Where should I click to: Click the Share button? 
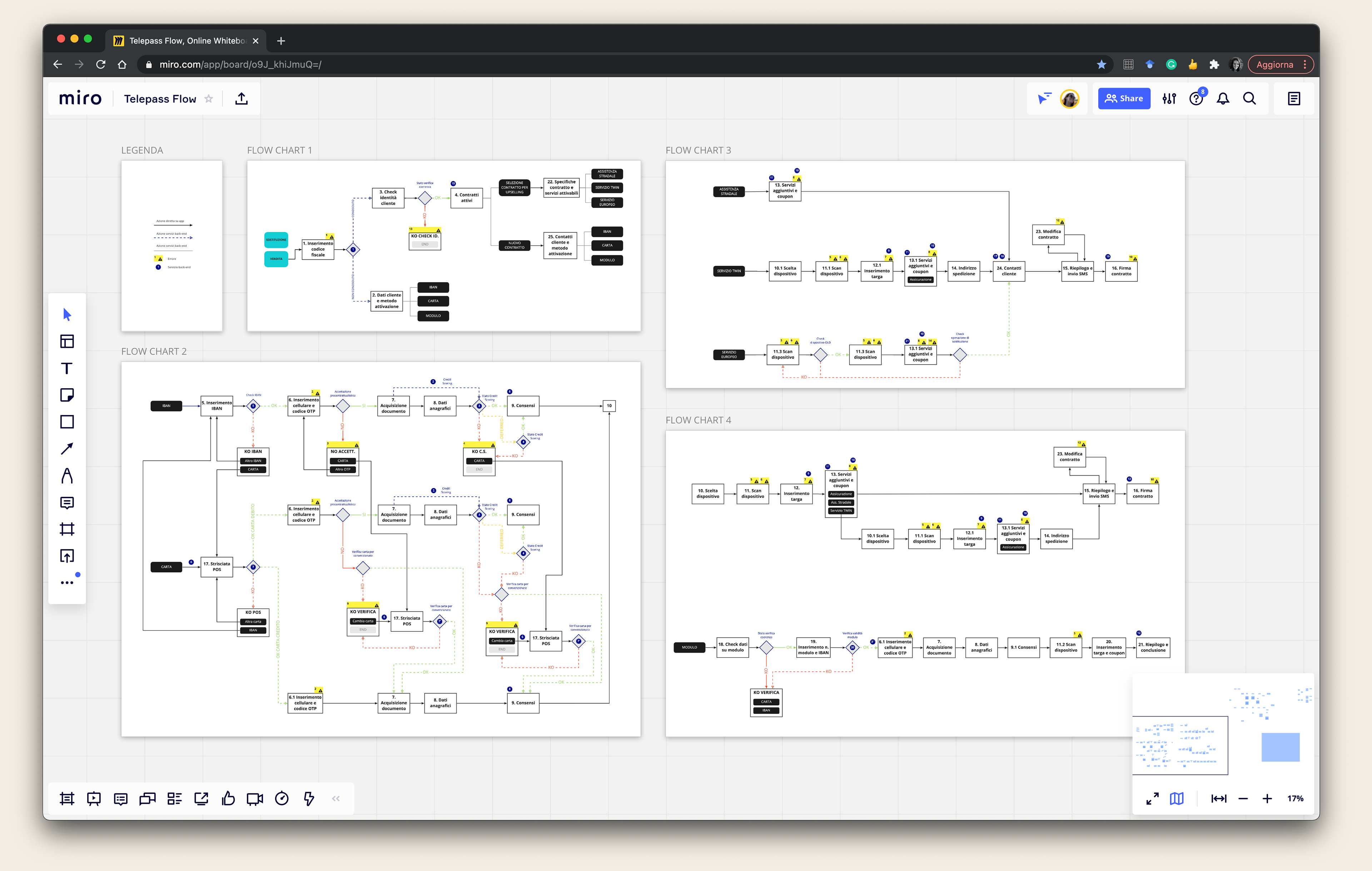(1124, 99)
